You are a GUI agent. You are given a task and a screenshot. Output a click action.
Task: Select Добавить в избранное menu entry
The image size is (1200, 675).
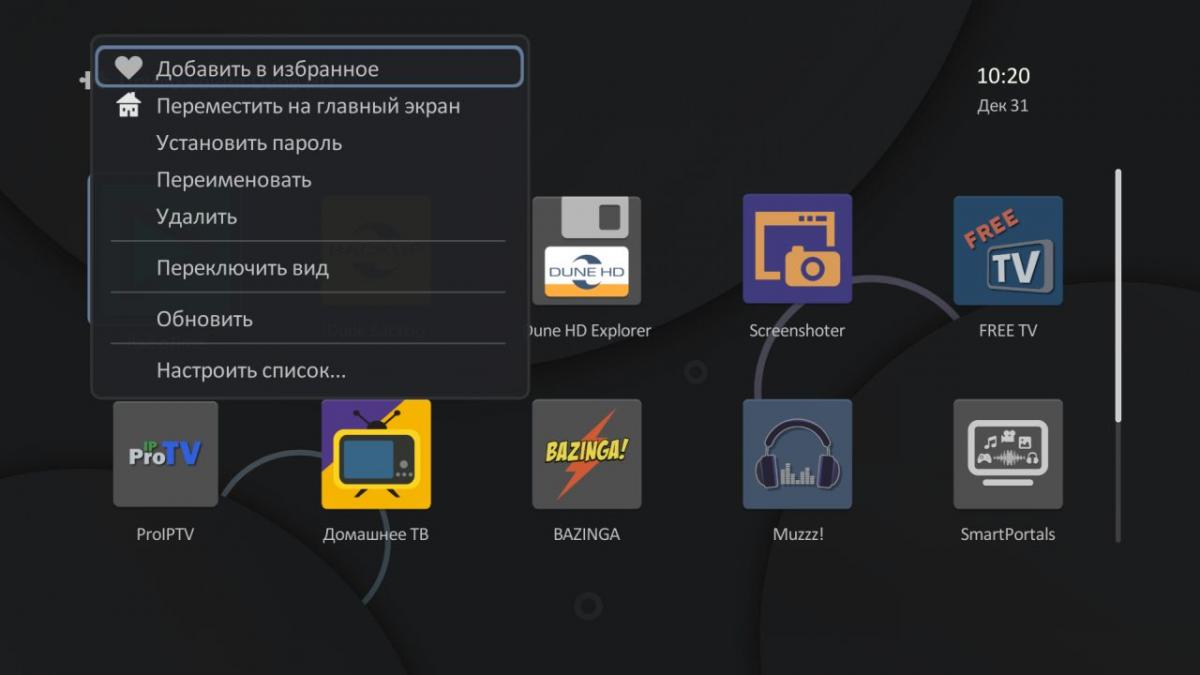pyautogui.click(x=309, y=68)
